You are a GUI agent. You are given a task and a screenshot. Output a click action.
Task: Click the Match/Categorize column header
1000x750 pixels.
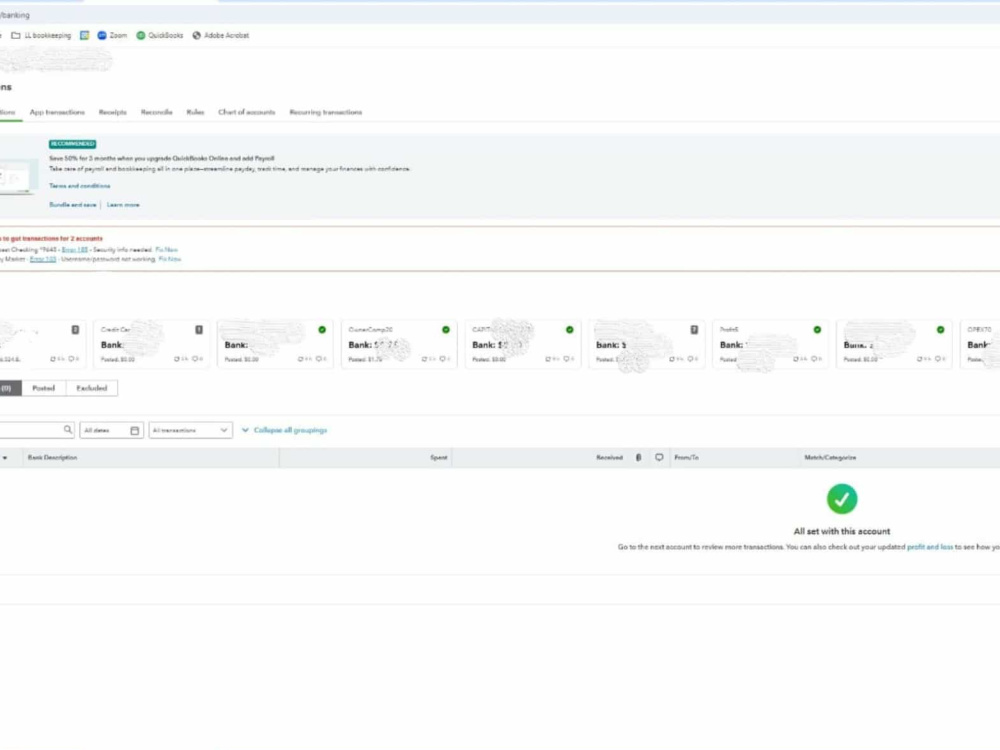(x=830, y=458)
